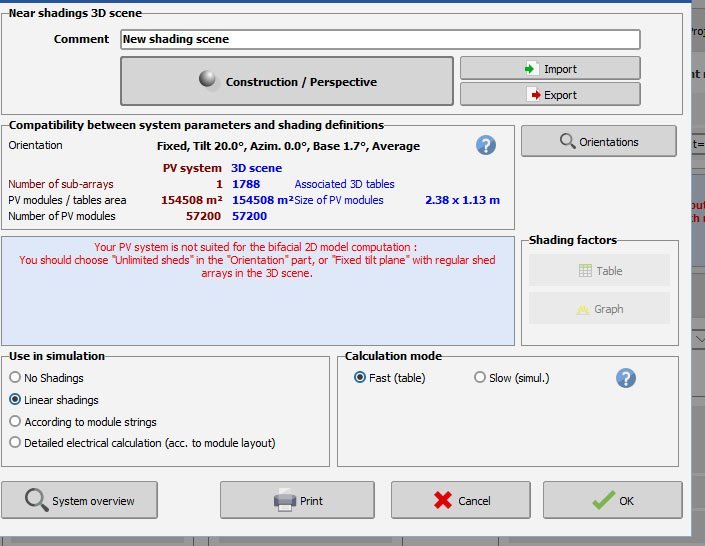
Task: Select the Linear shadings option
Action: coord(15,400)
